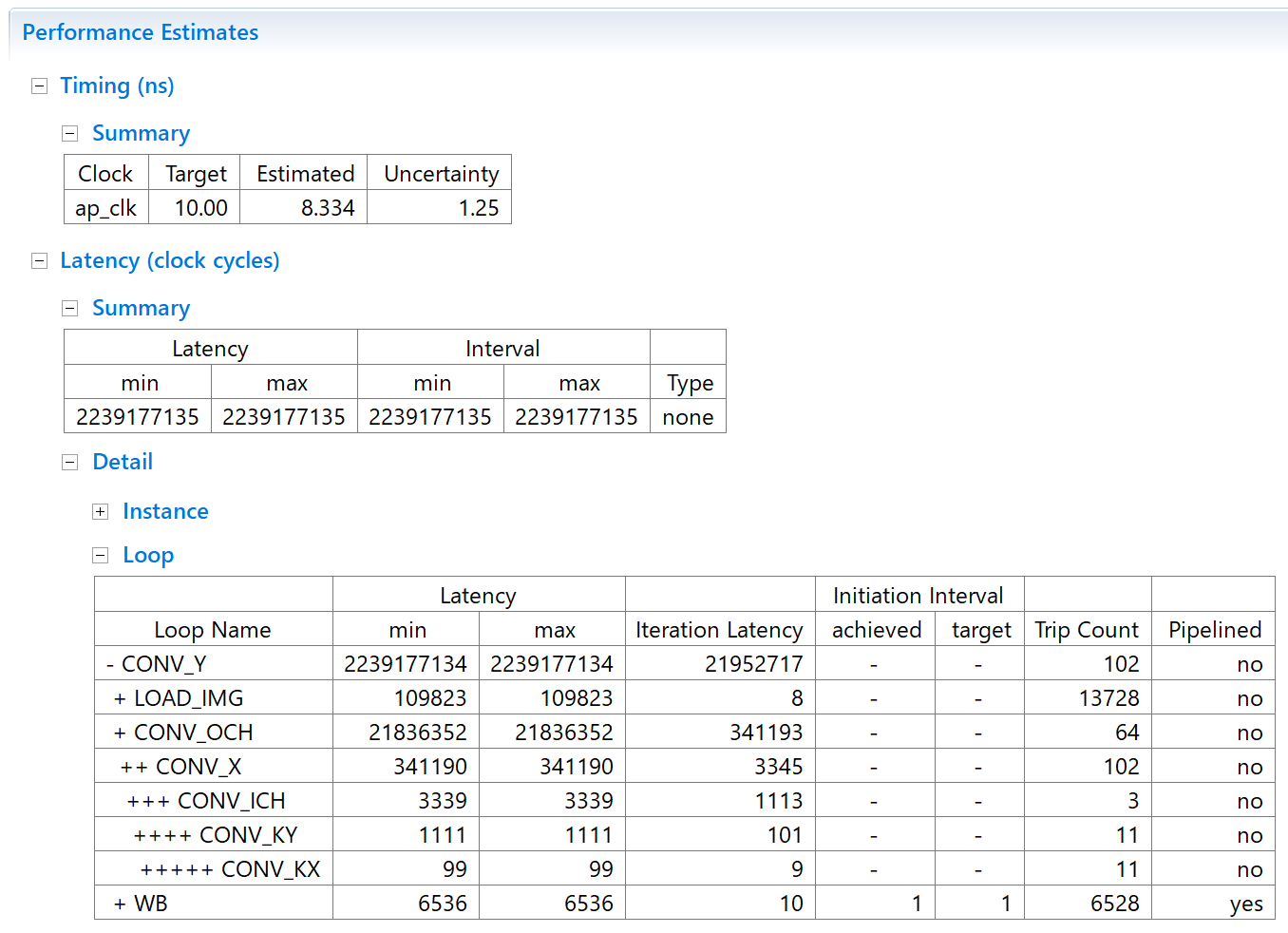1288x933 pixels.
Task: Select trip count 6528 cell
Action: [x=1088, y=903]
